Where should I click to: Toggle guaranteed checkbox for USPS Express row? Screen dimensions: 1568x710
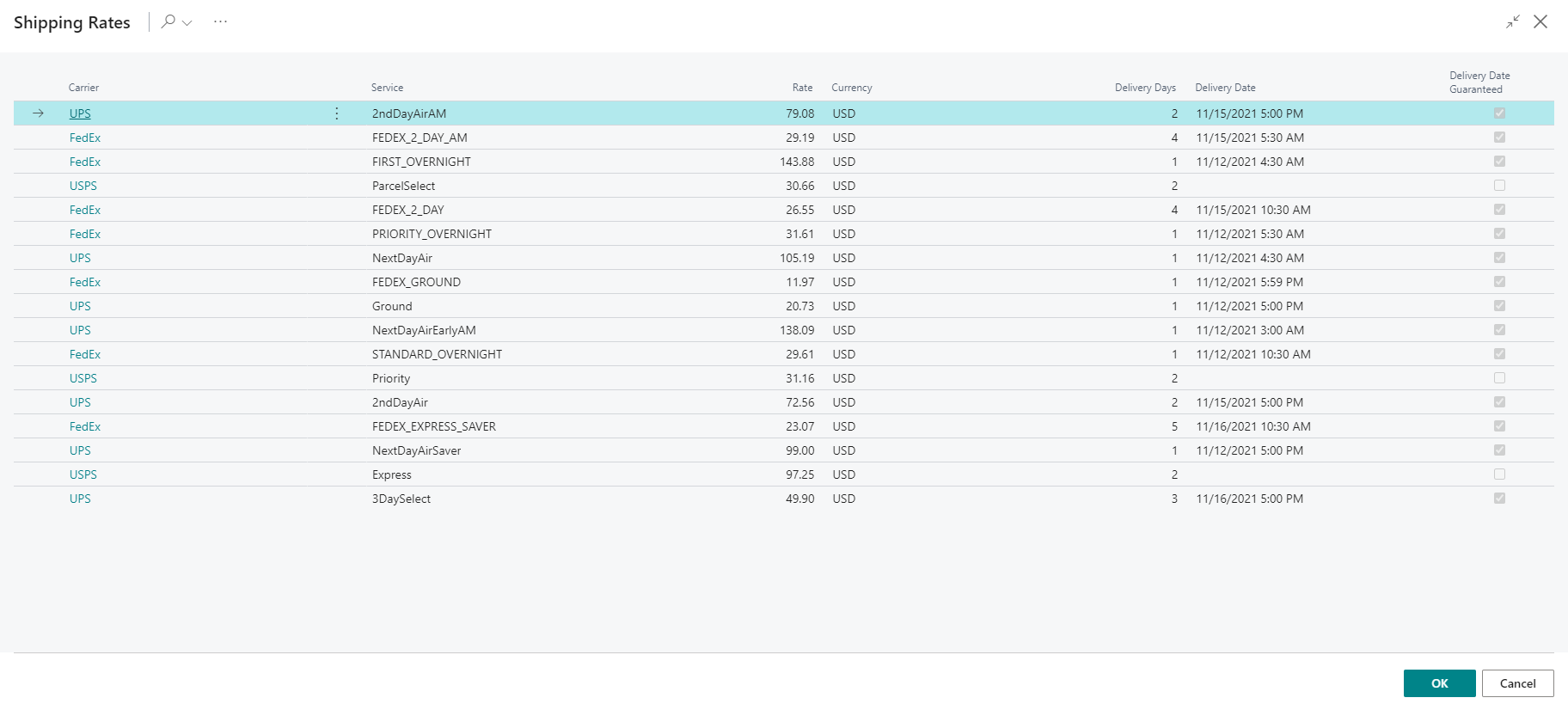click(1499, 474)
